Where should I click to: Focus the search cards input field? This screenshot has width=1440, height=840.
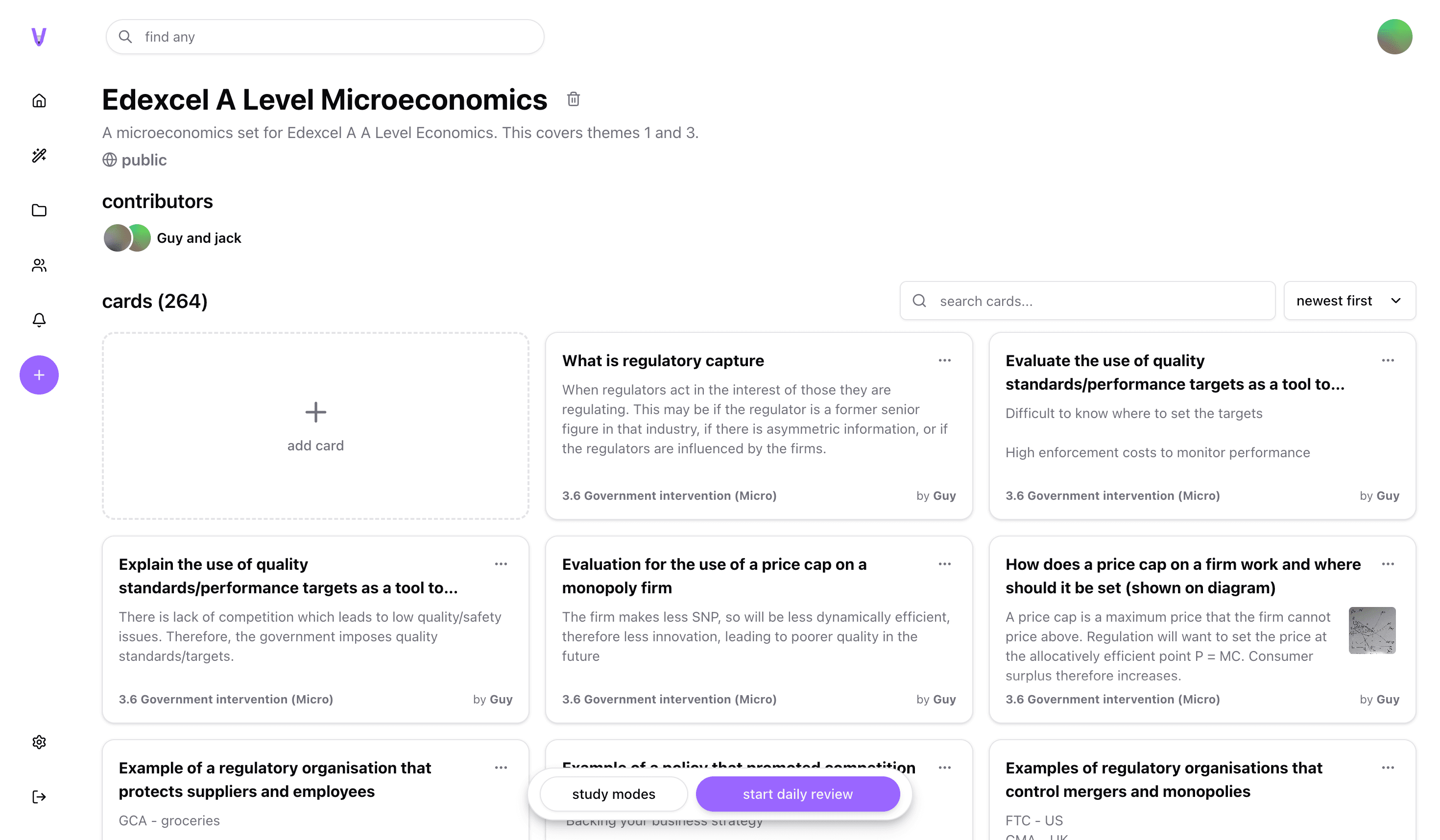coord(1087,301)
